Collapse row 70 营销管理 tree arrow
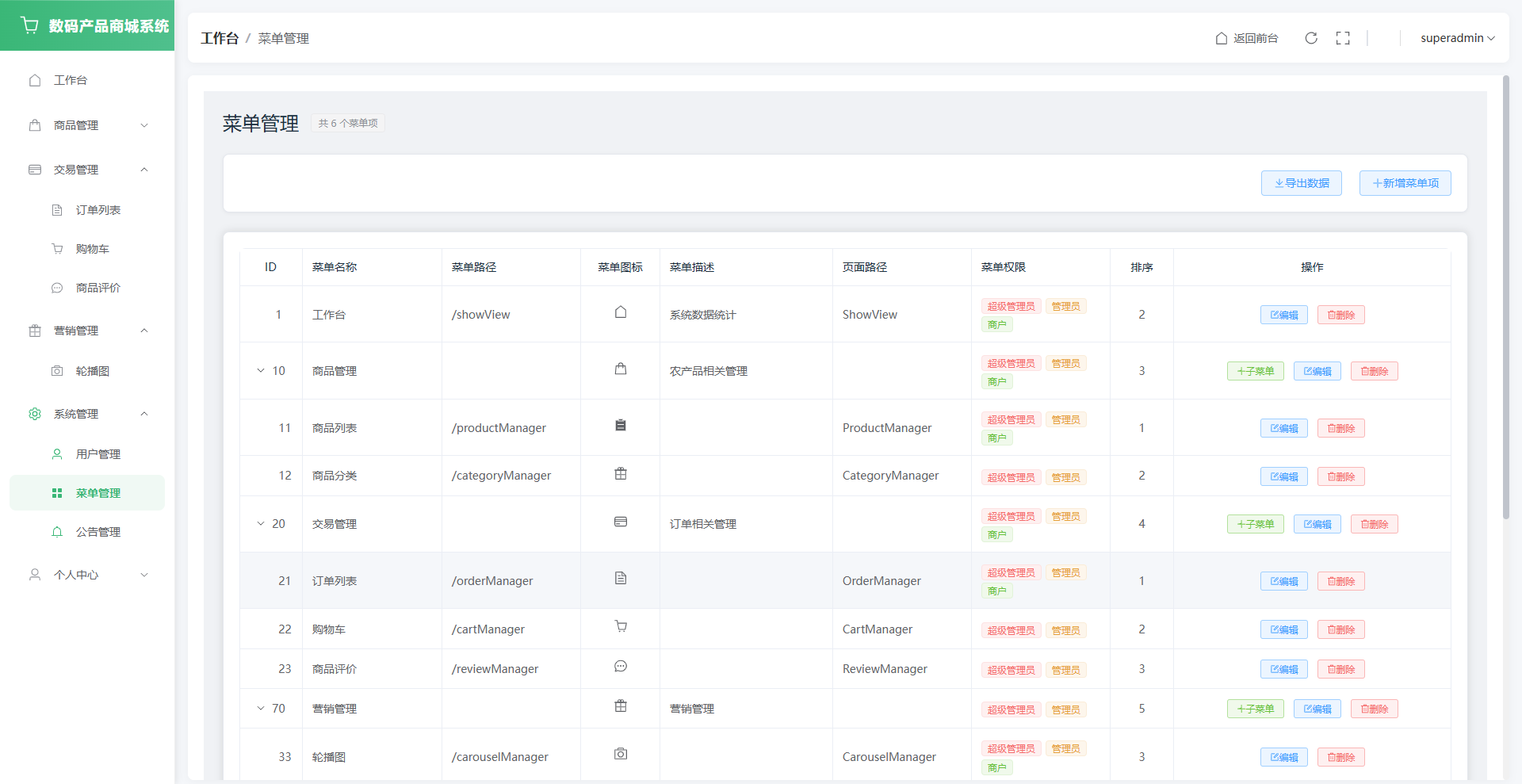 coord(261,709)
